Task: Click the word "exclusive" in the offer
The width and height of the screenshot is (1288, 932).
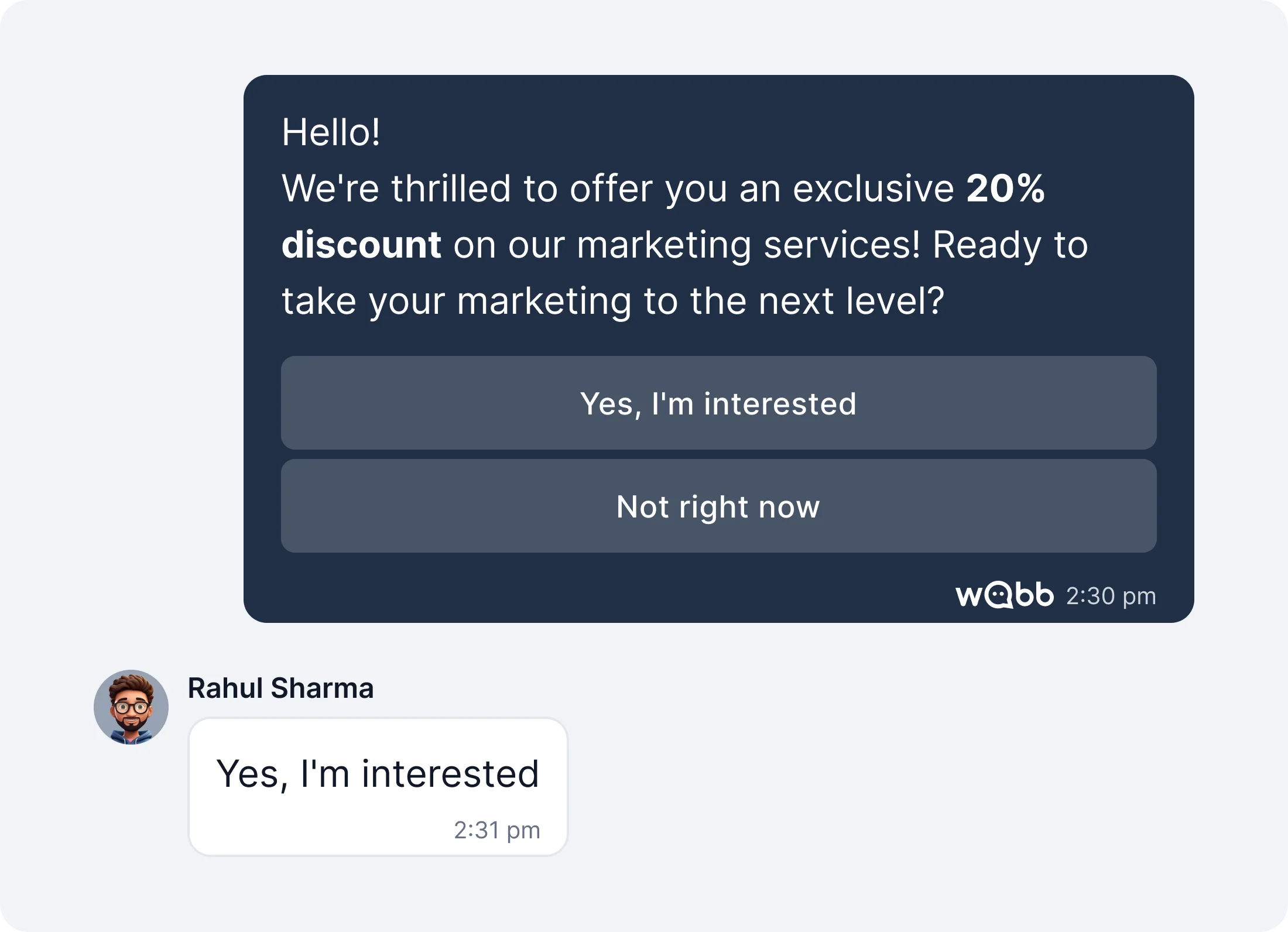Action: click(873, 189)
